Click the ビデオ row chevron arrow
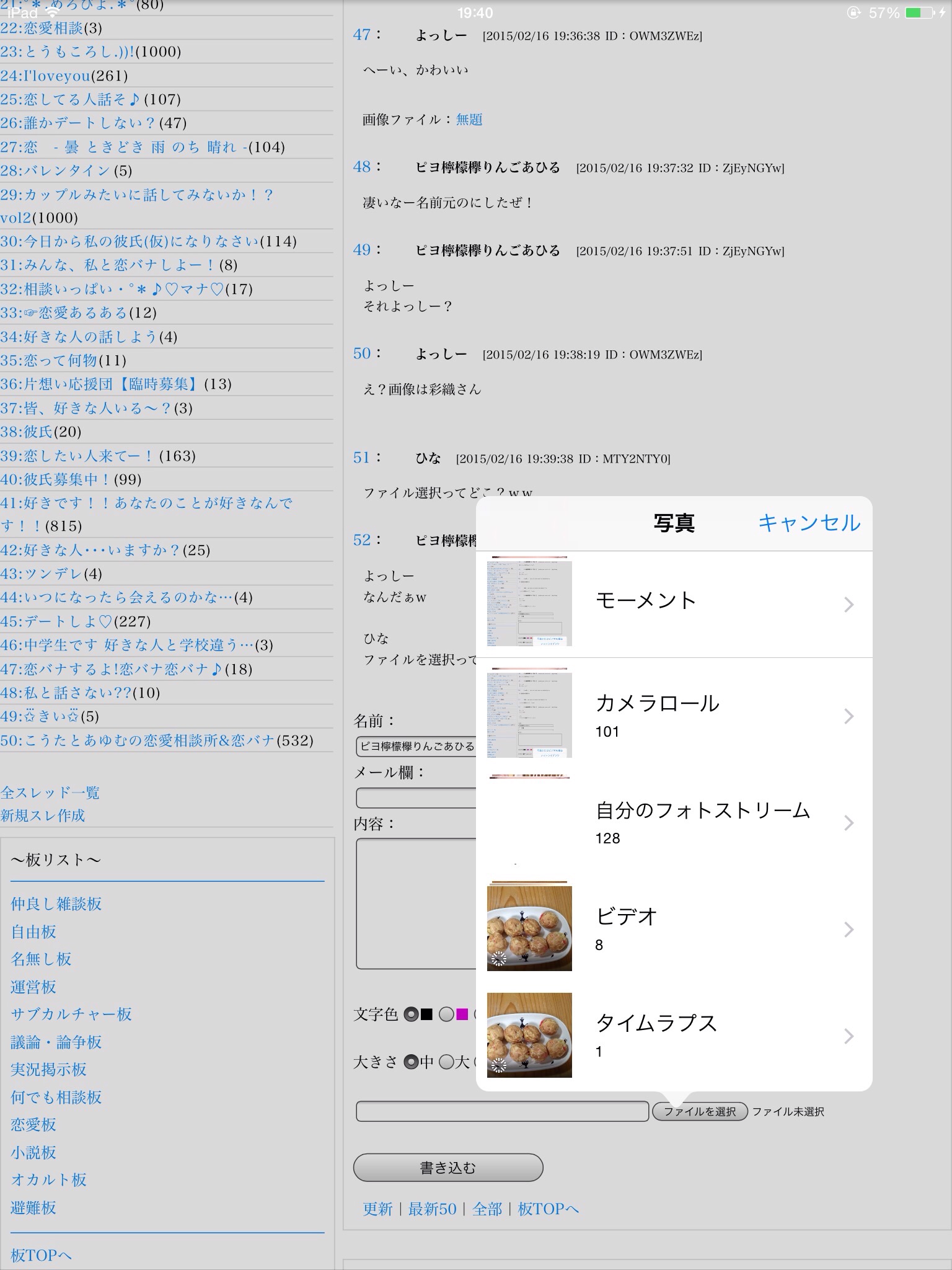The height and width of the screenshot is (1270, 952). 848,930
